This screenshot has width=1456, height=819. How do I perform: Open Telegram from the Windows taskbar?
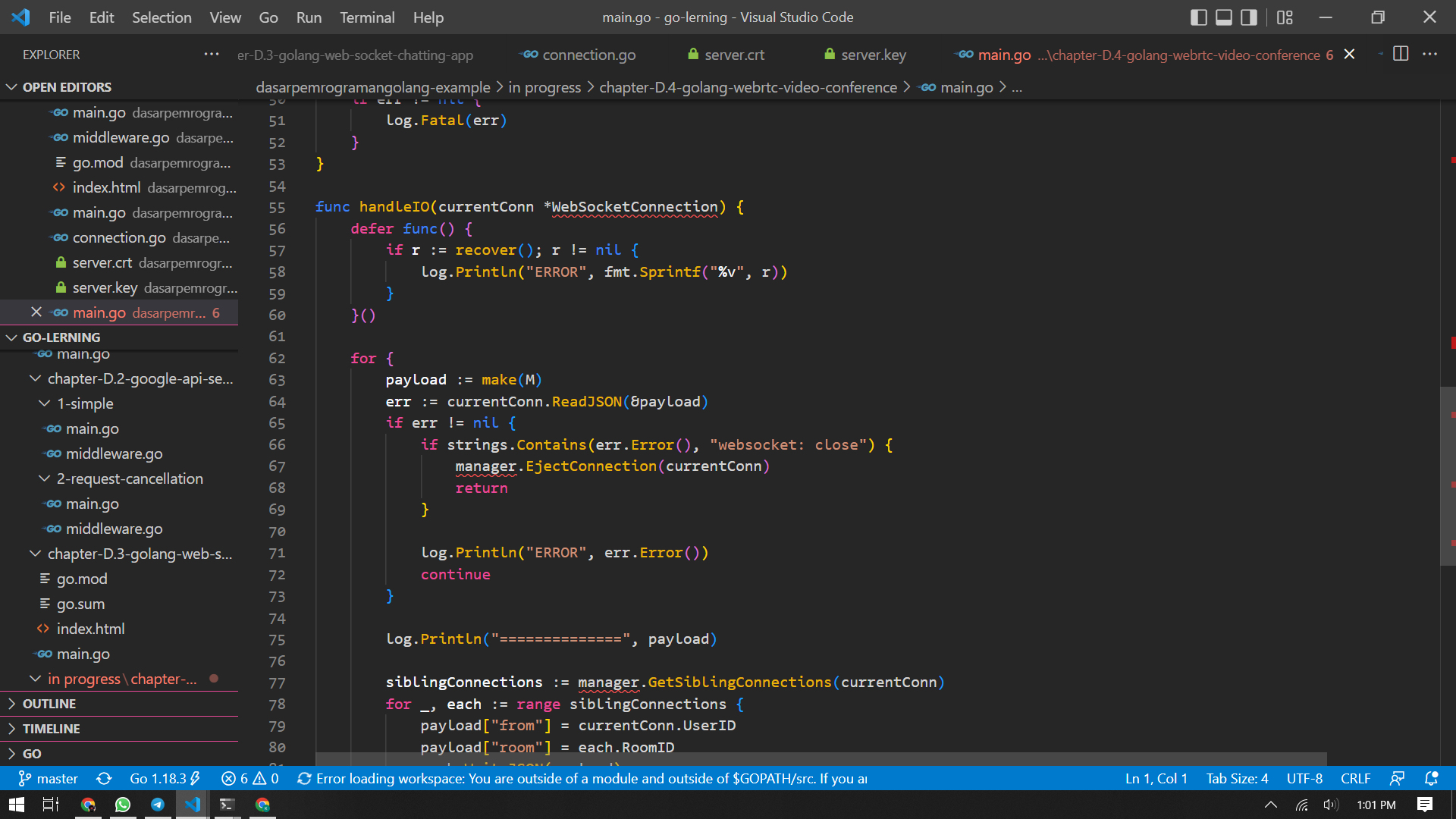(158, 805)
